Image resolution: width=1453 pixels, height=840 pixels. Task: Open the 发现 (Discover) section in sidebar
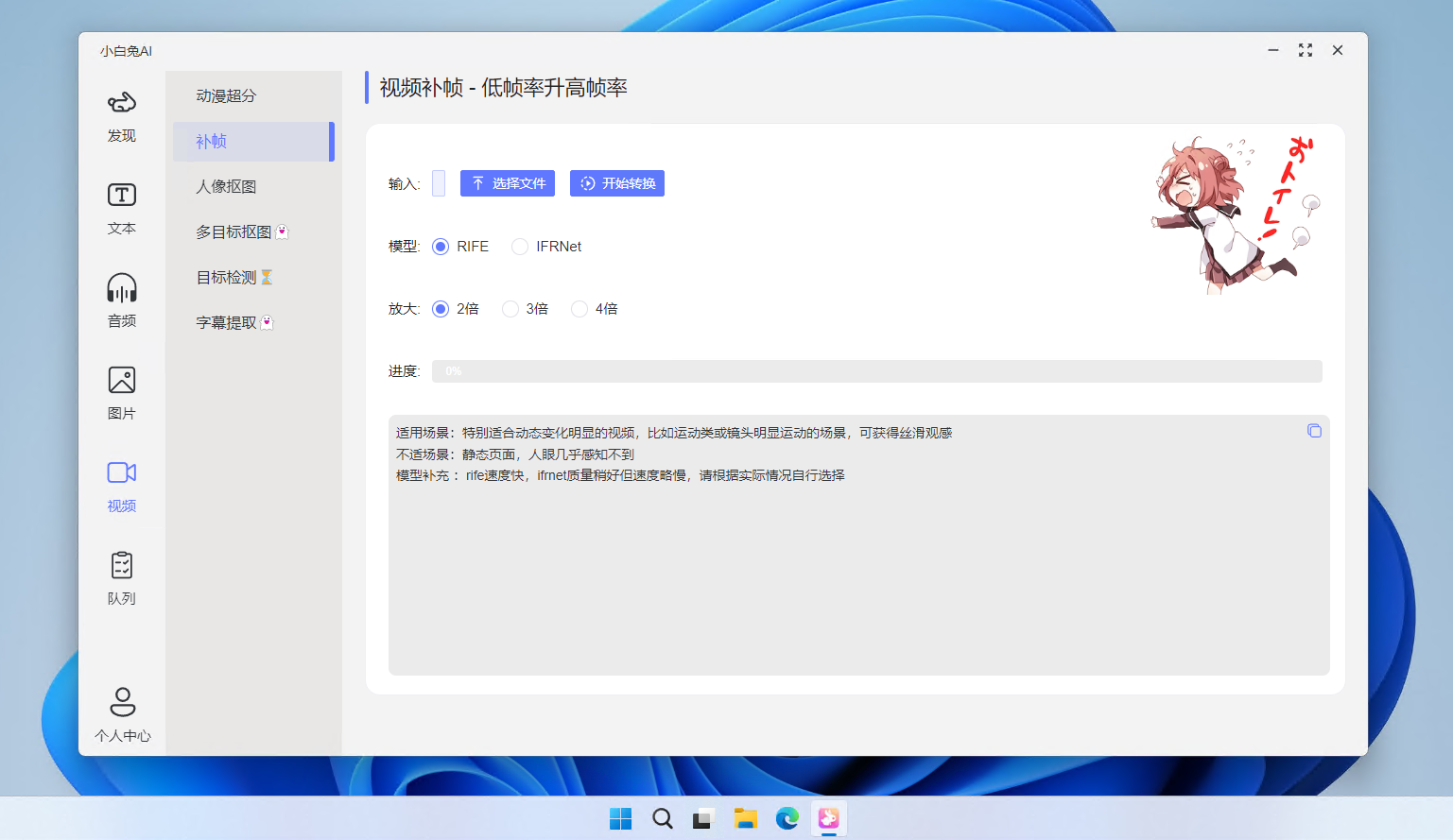[121, 115]
